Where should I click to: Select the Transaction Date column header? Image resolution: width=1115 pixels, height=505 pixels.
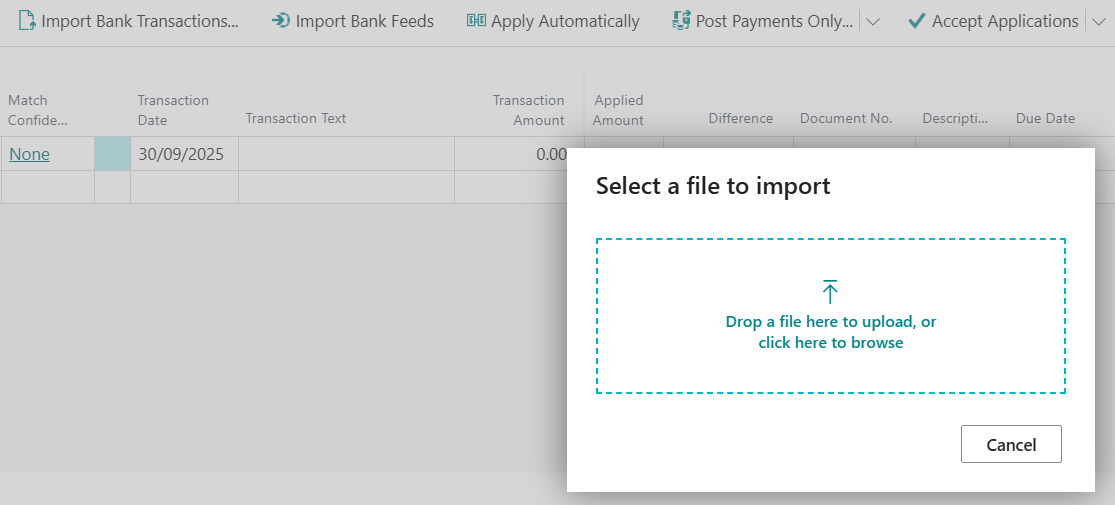(x=173, y=110)
